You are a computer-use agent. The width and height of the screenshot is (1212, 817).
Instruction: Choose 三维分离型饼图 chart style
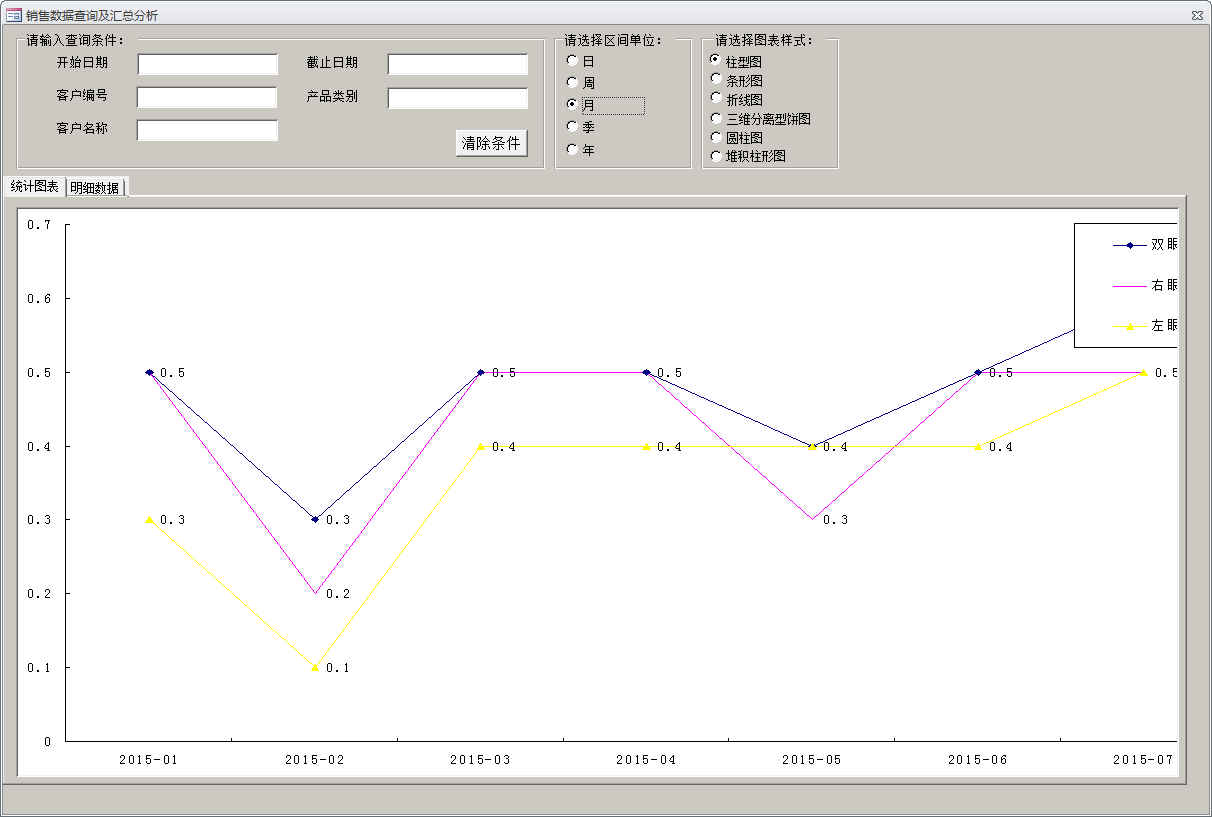coord(716,118)
